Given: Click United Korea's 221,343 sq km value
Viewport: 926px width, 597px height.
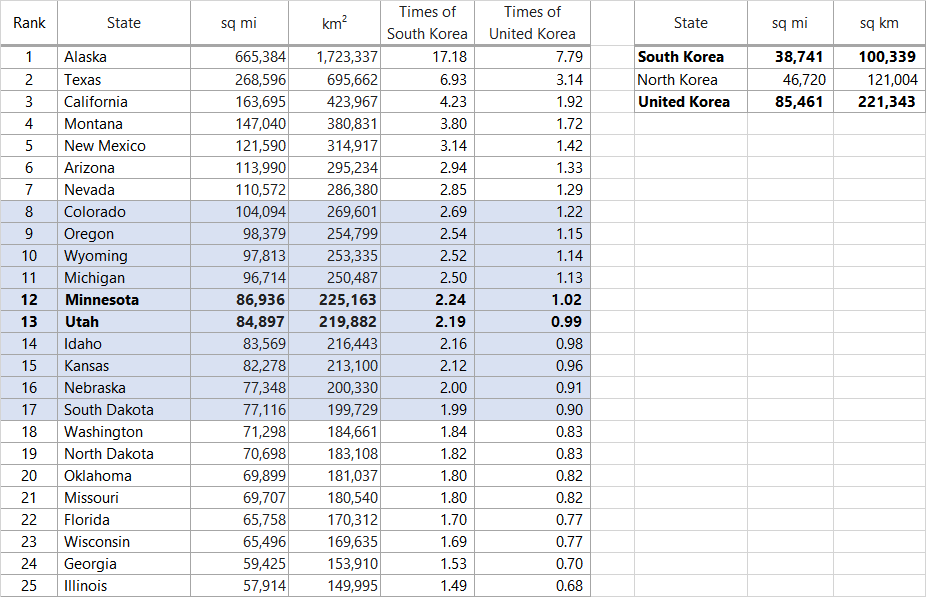Looking at the screenshot, I should (x=879, y=102).
